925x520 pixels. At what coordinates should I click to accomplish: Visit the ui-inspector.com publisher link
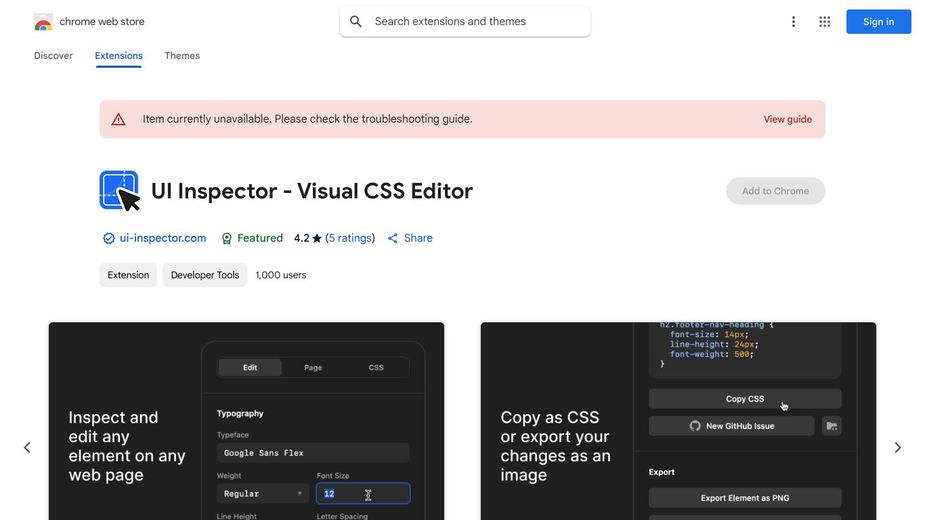[x=162, y=238]
